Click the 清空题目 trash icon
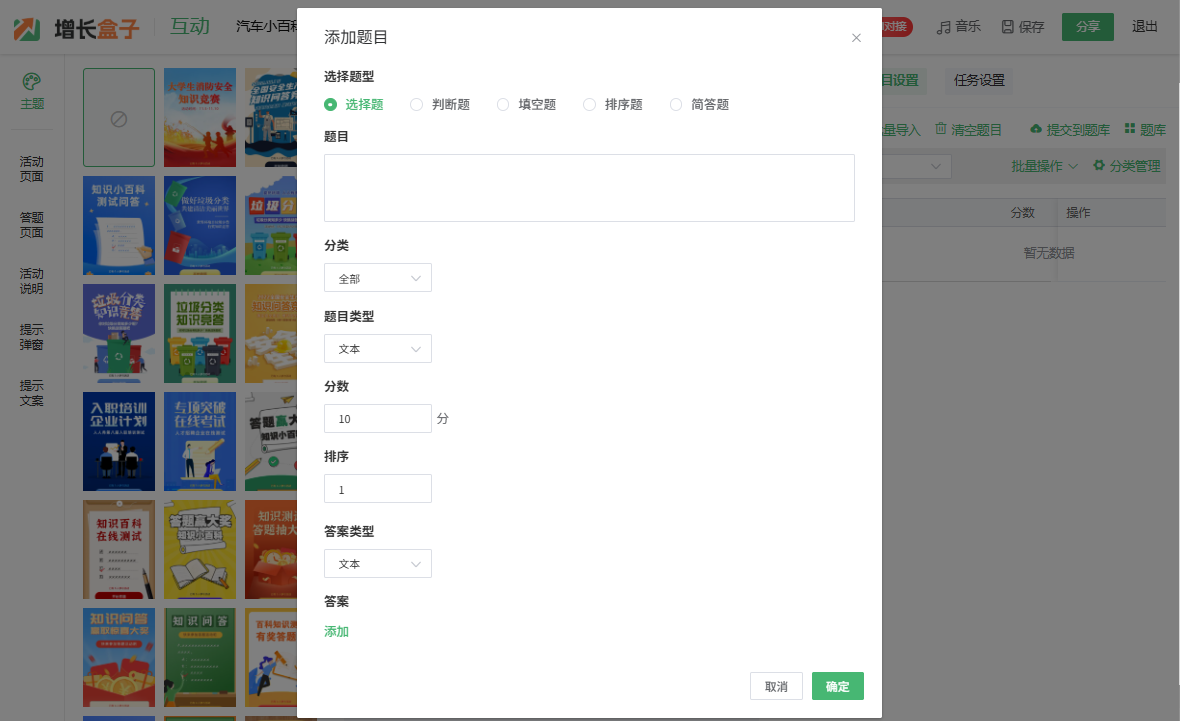1180x721 pixels. (941, 129)
